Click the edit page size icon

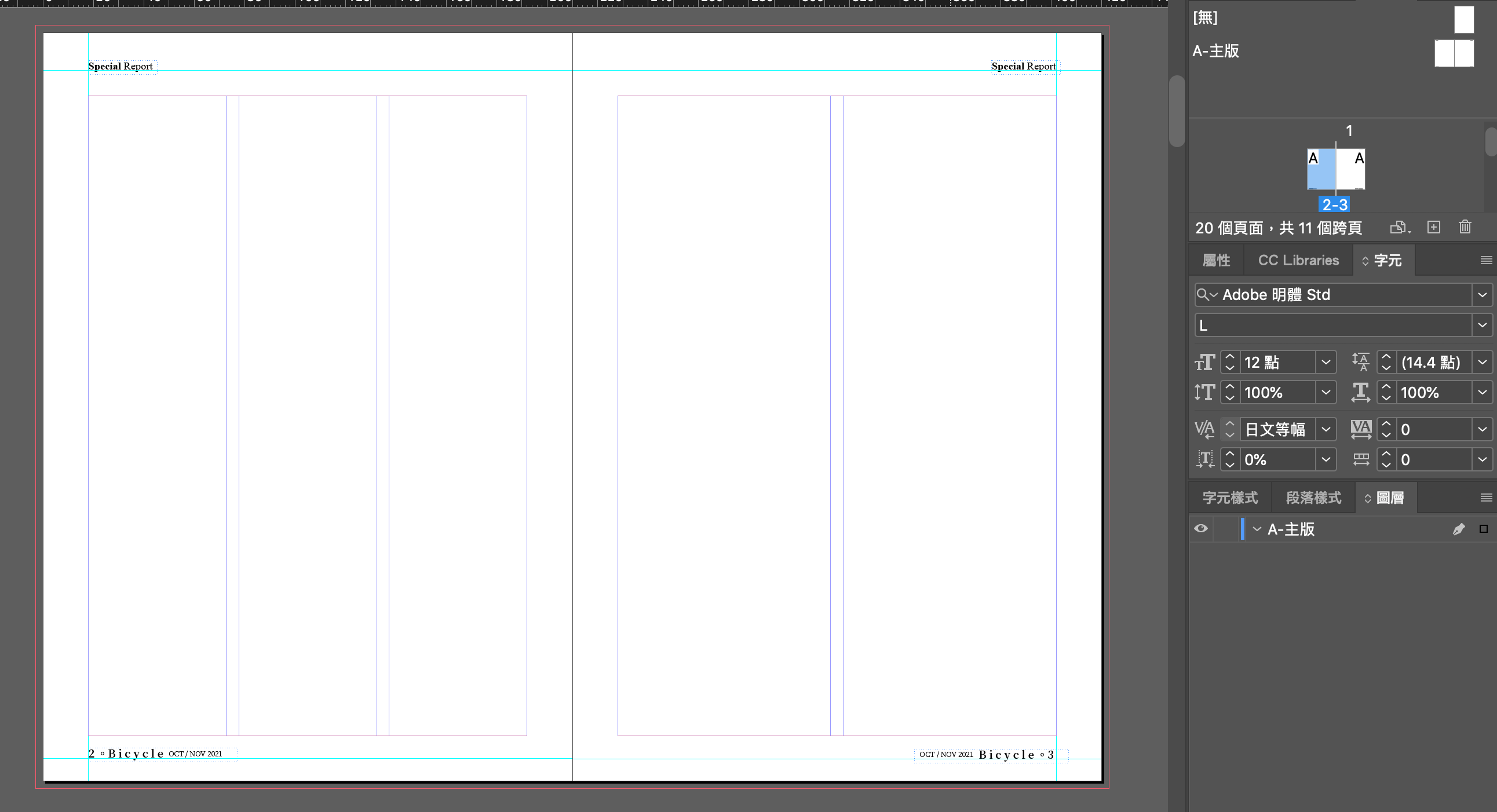[1399, 227]
